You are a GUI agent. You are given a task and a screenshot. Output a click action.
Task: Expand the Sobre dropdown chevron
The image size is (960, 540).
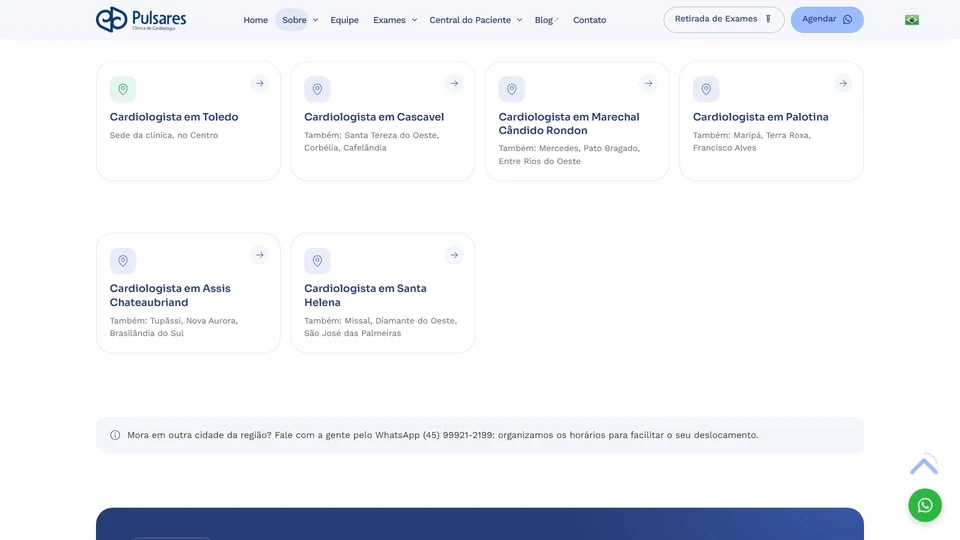point(315,20)
